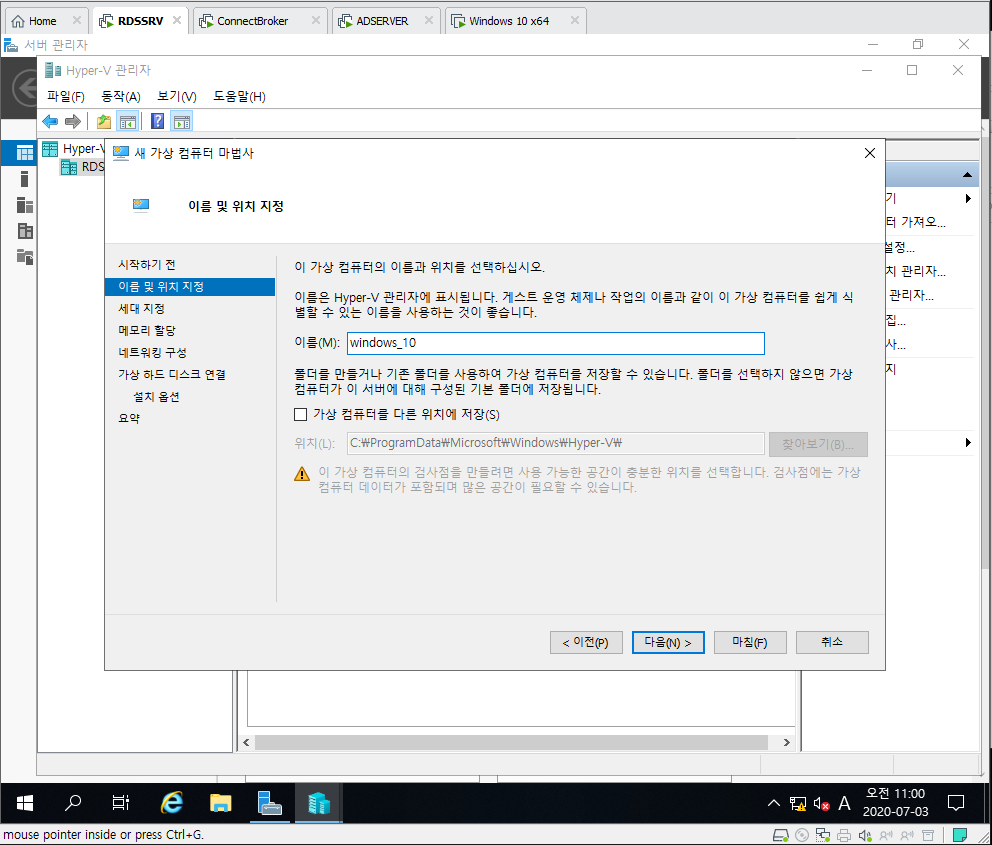
Task: Click the Server Manager back navigation circle
Action: (27, 88)
